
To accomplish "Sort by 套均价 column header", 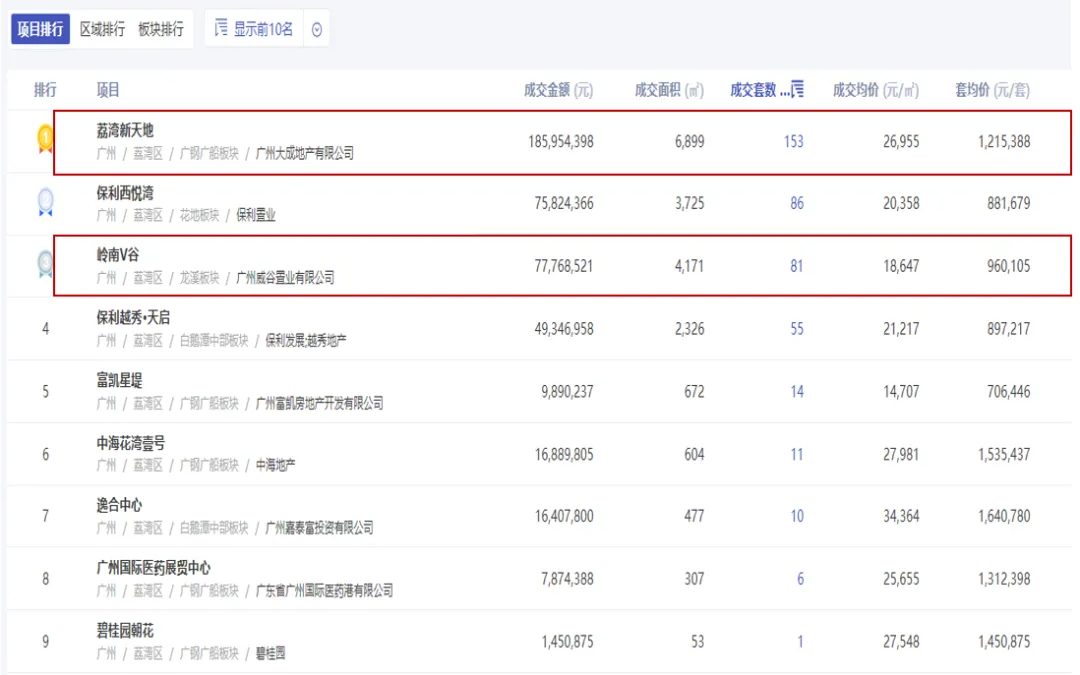I will pyautogui.click(x=991, y=90).
